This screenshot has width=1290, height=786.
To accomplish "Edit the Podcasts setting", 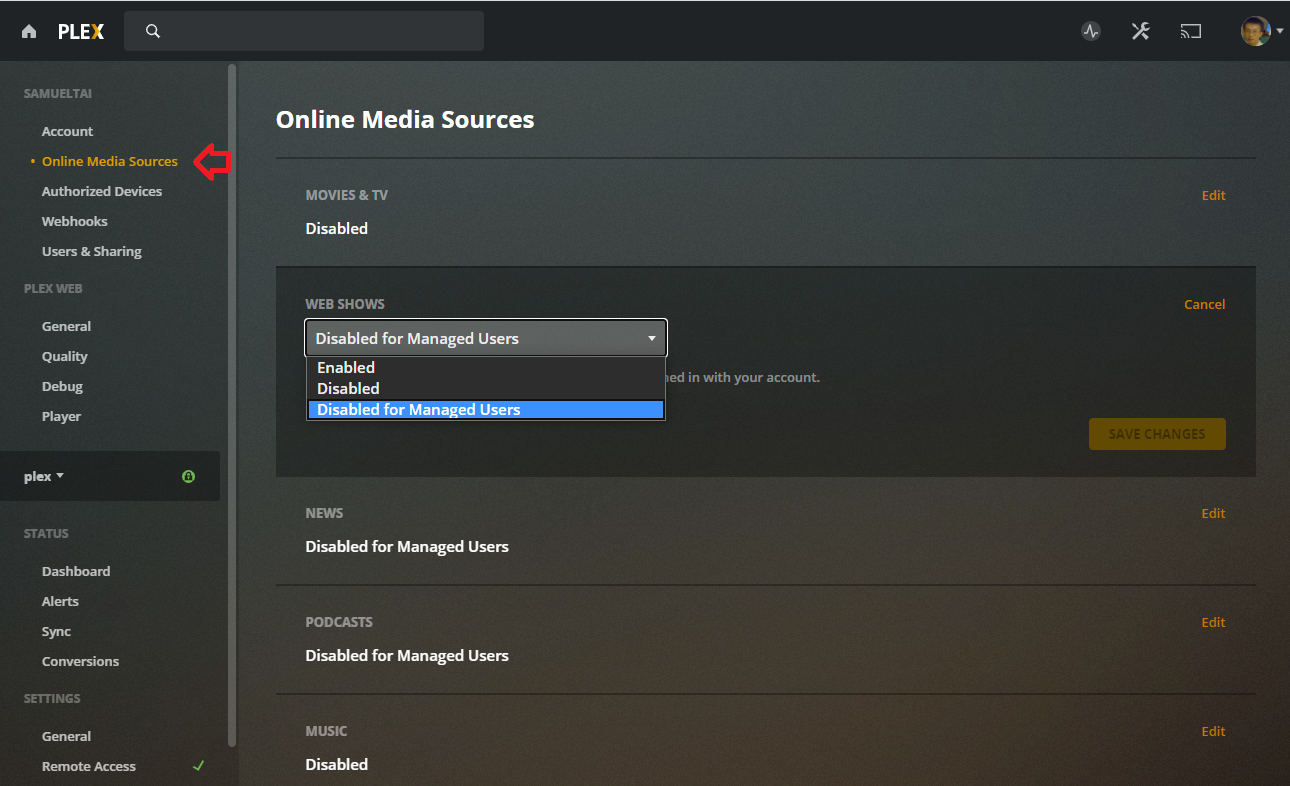I will click(x=1213, y=622).
